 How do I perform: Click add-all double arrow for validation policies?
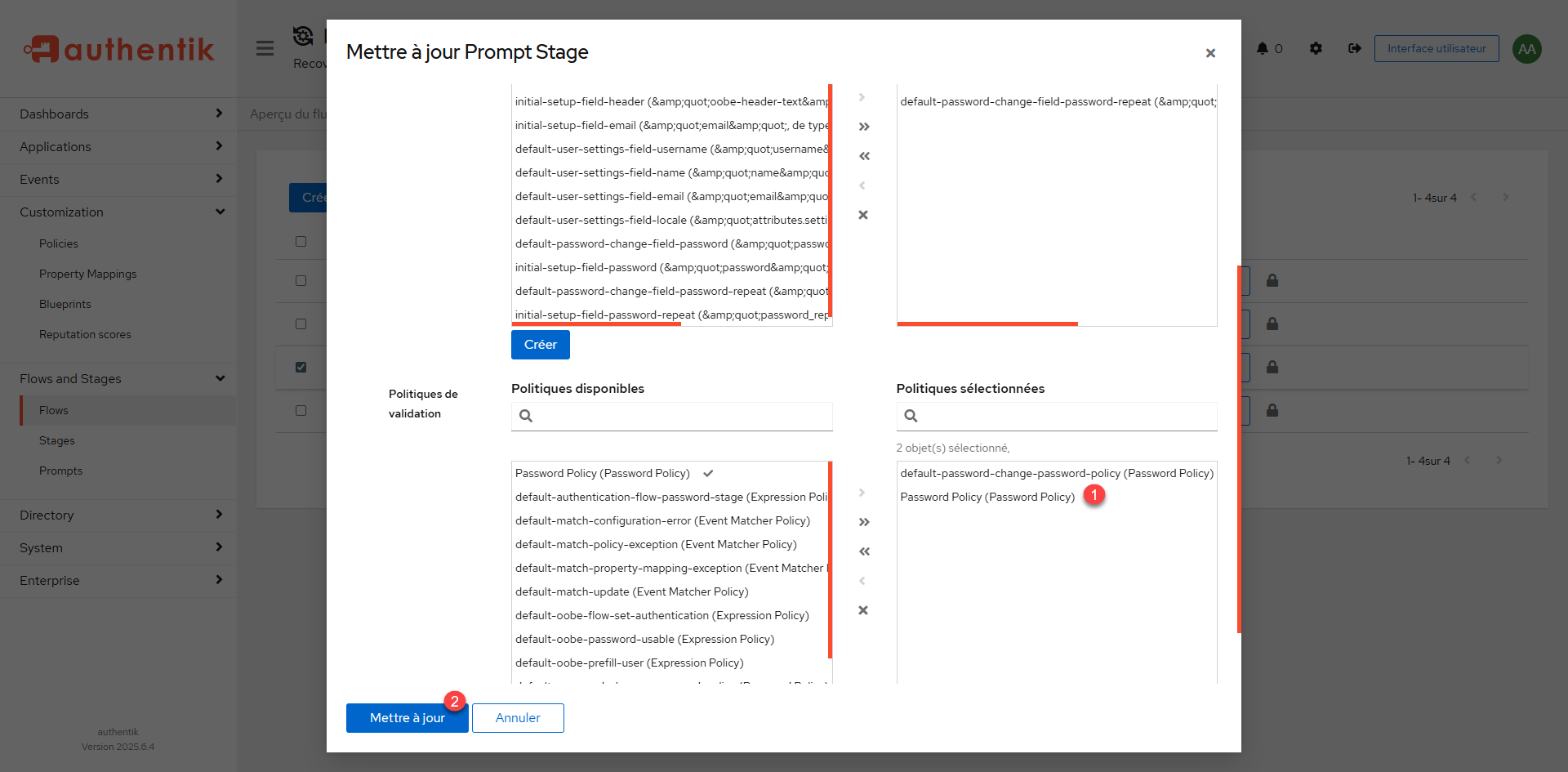863,522
